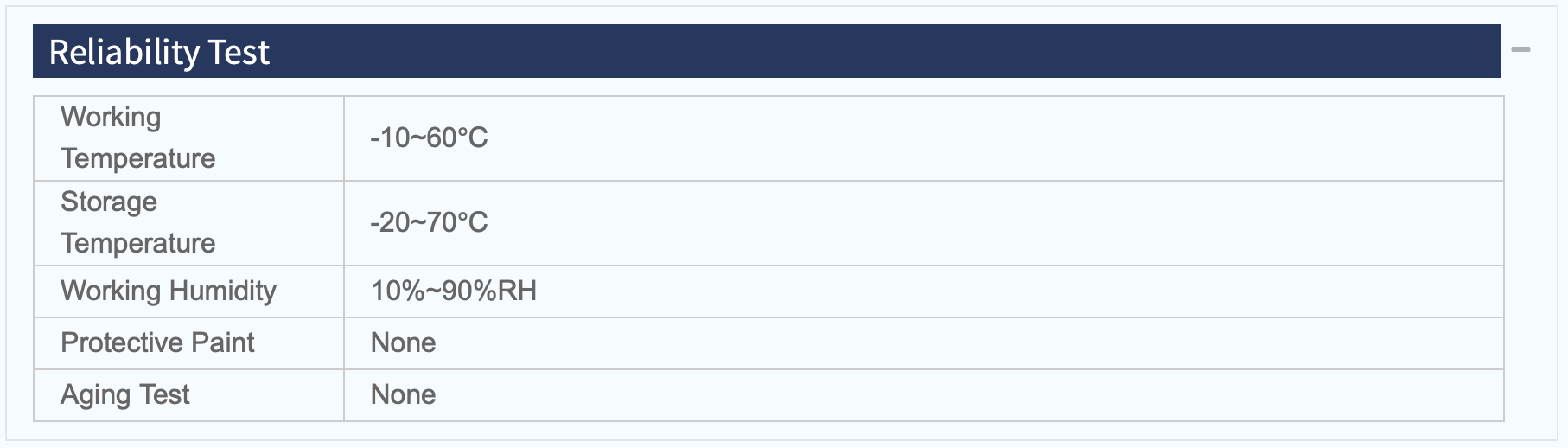The height and width of the screenshot is (448, 1568).
Task: Collapse the Reliability Test section
Action: tap(1520, 49)
